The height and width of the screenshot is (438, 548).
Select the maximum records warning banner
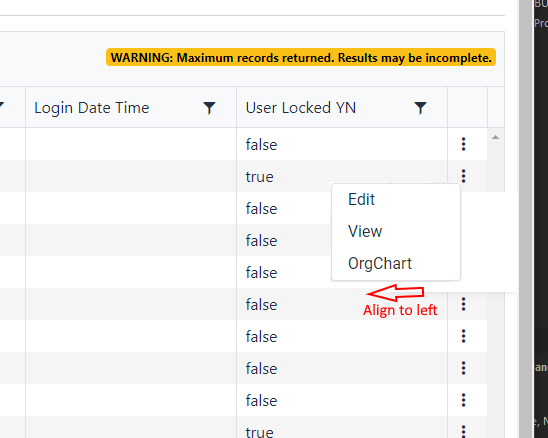pos(301,57)
